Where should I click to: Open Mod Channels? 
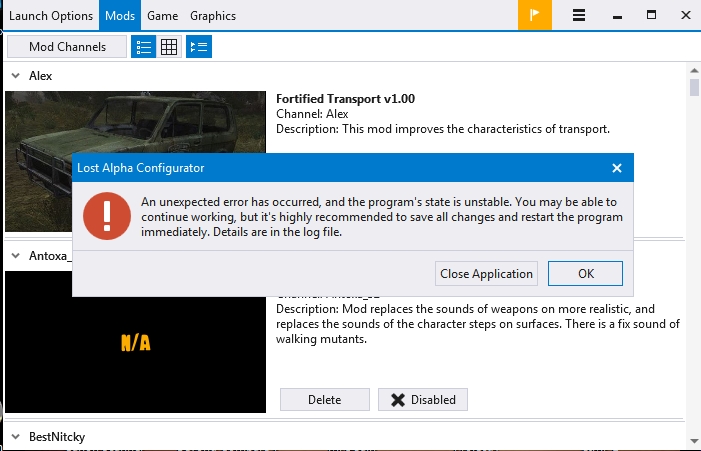67,47
